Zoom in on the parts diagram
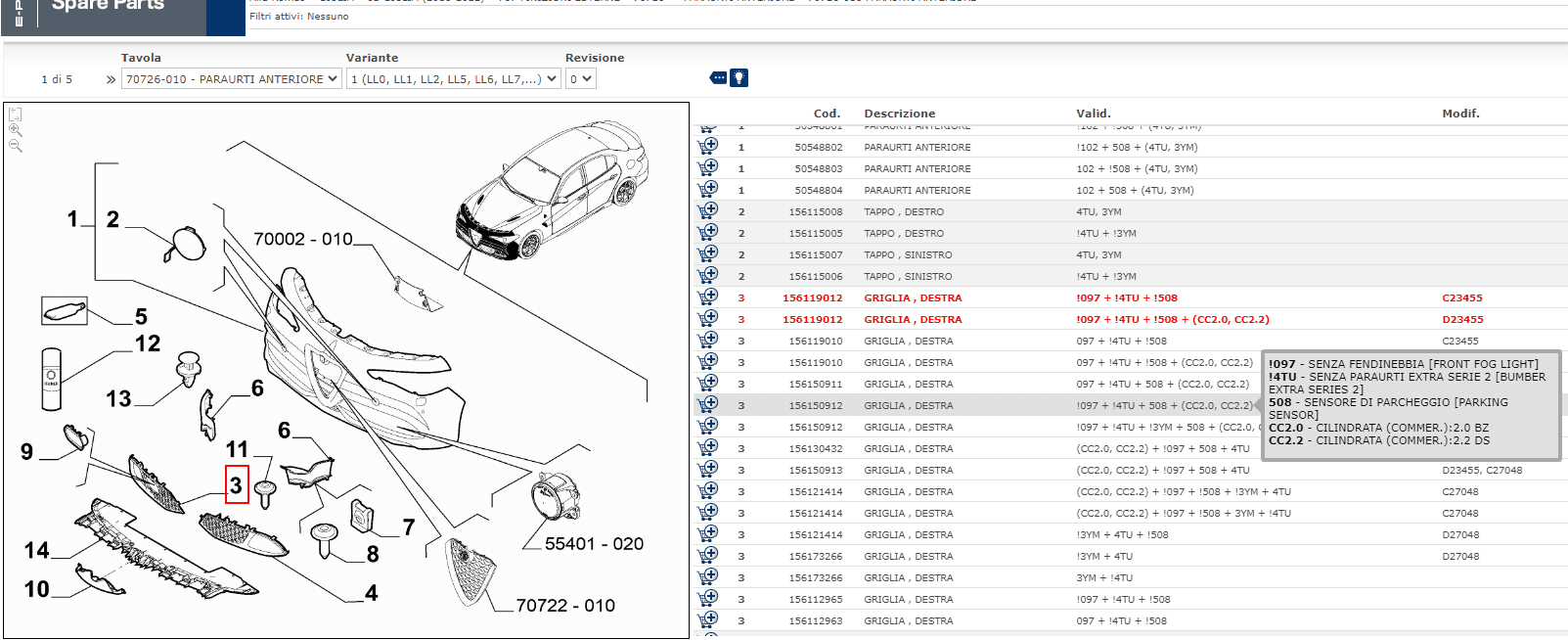 pyautogui.click(x=16, y=130)
